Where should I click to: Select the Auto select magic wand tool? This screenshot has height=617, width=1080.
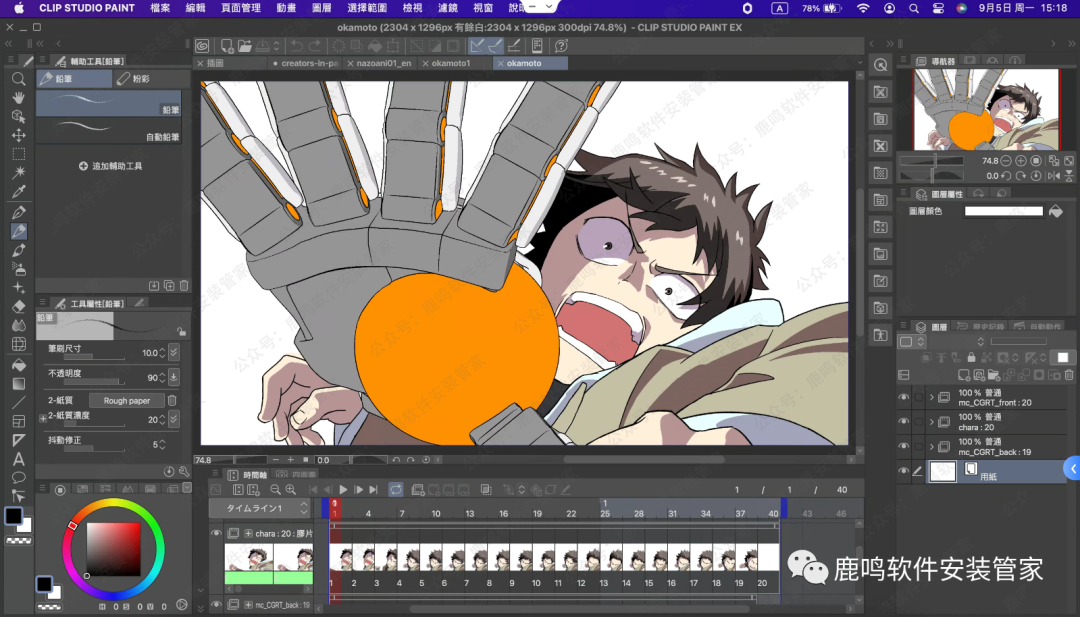(18, 173)
